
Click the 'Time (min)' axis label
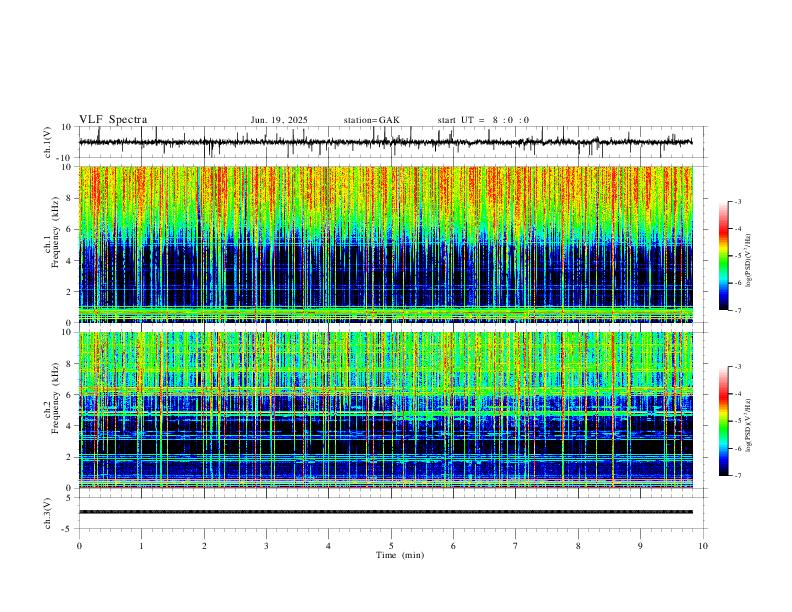point(400,555)
